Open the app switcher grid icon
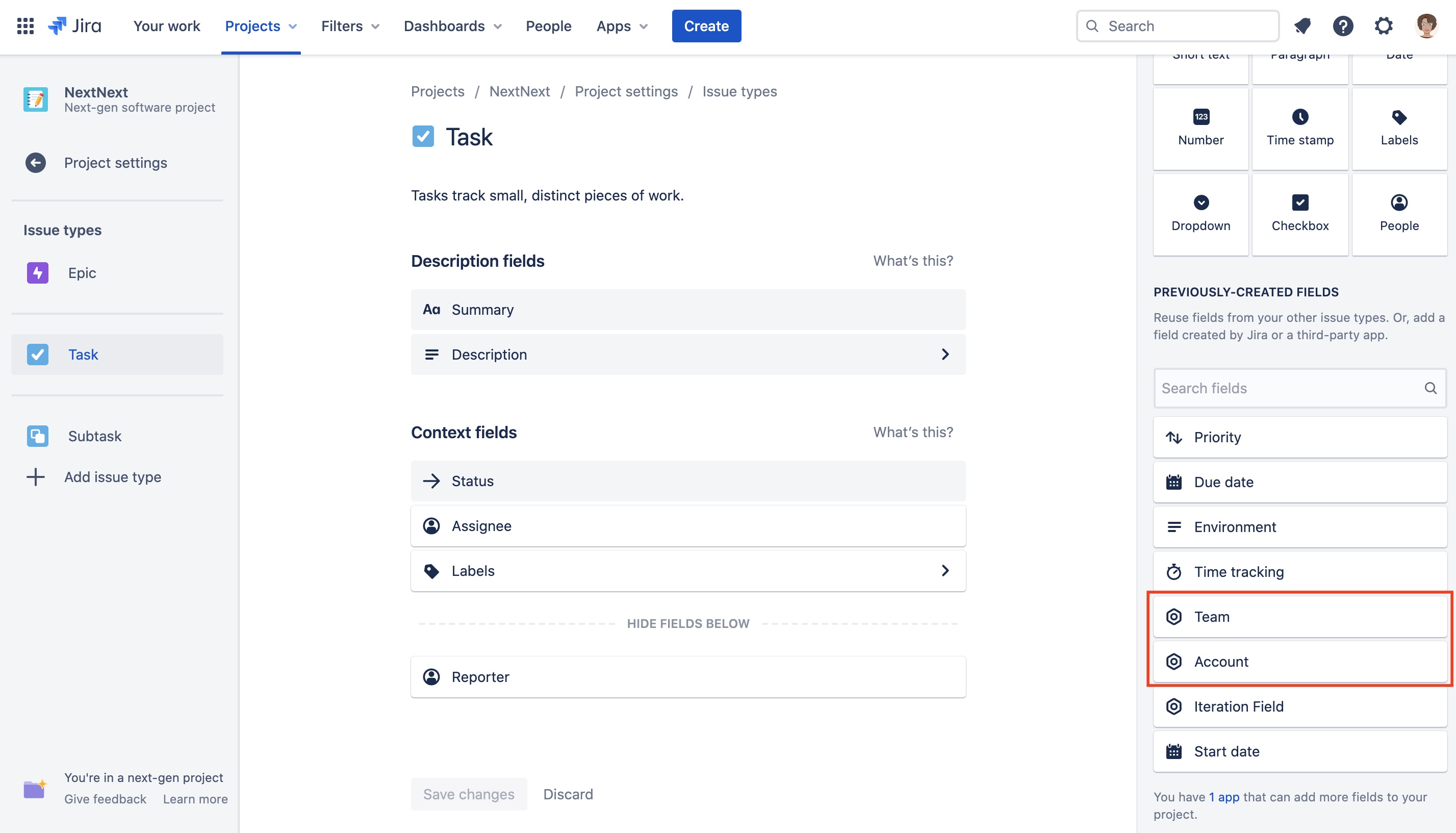 tap(25, 26)
